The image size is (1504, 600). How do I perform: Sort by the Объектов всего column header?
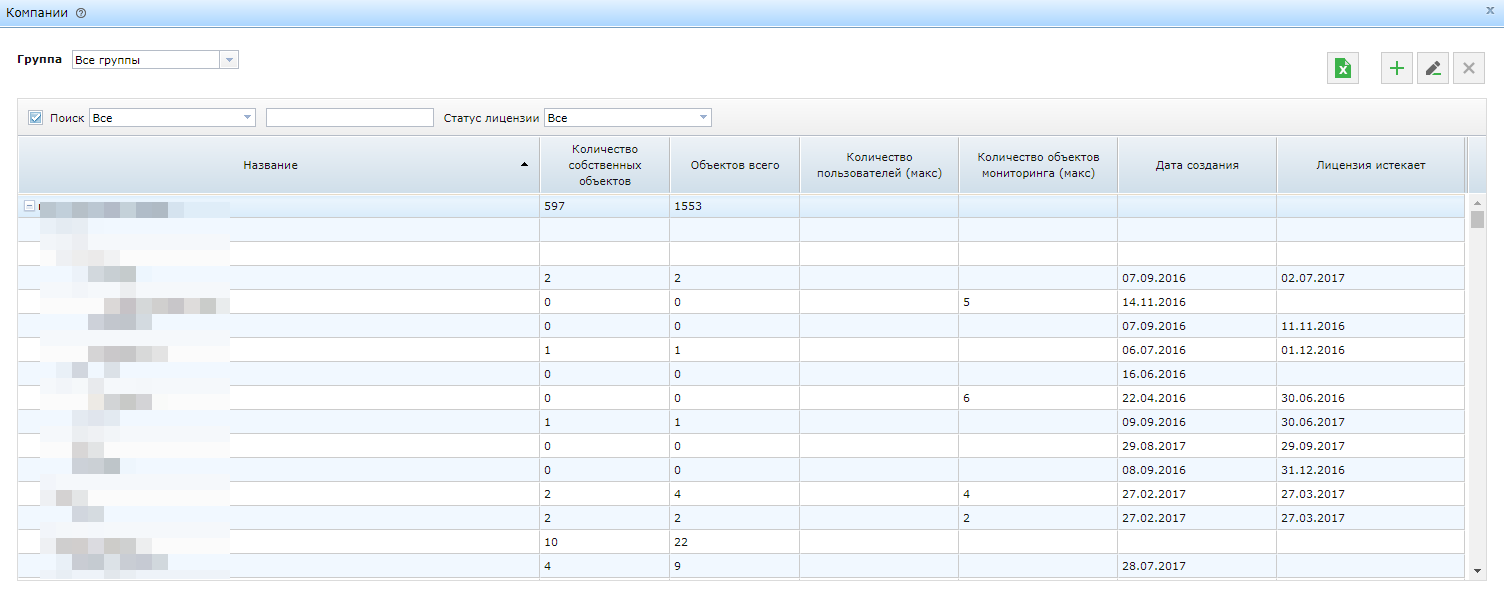pos(734,164)
